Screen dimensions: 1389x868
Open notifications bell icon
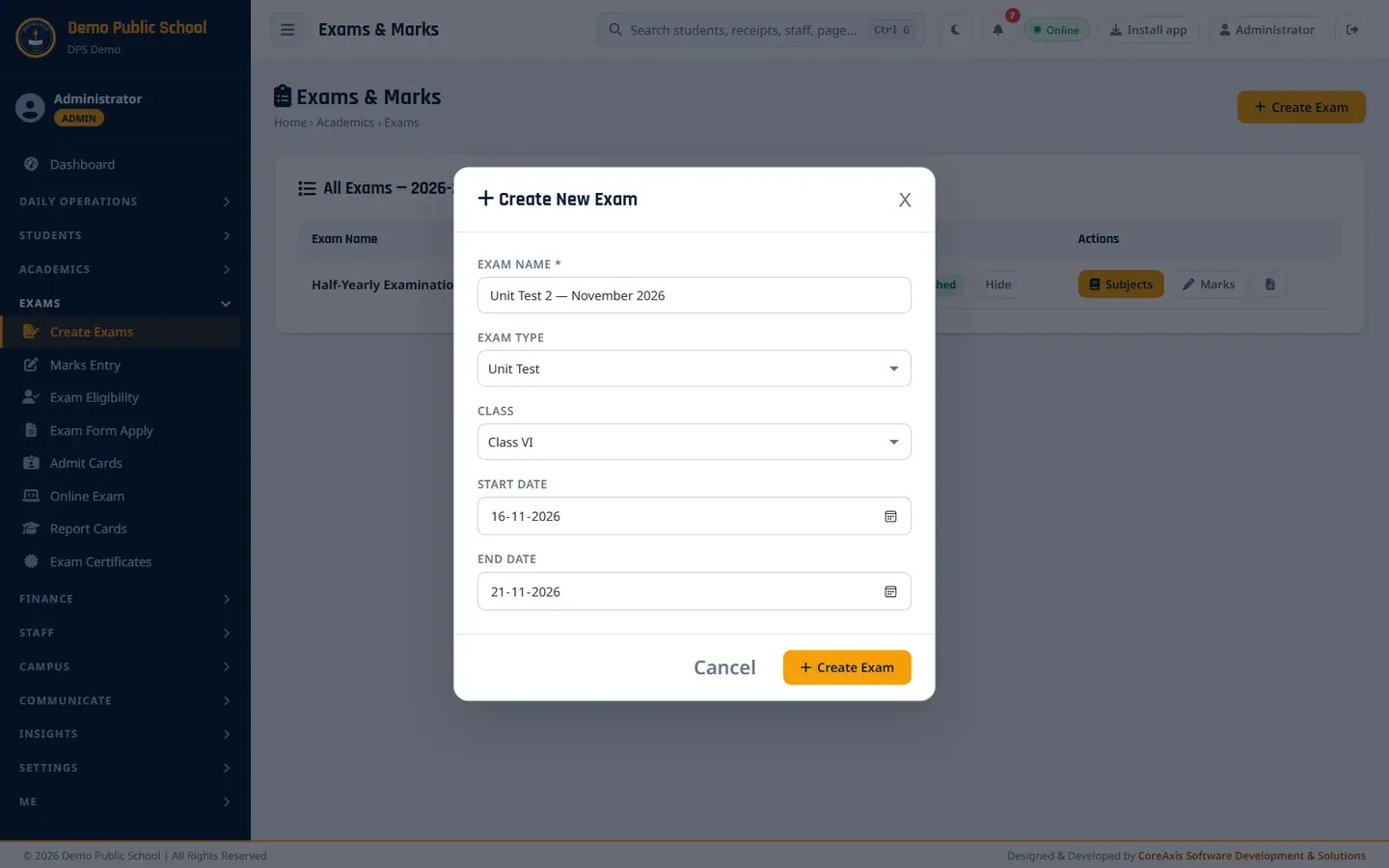click(998, 30)
